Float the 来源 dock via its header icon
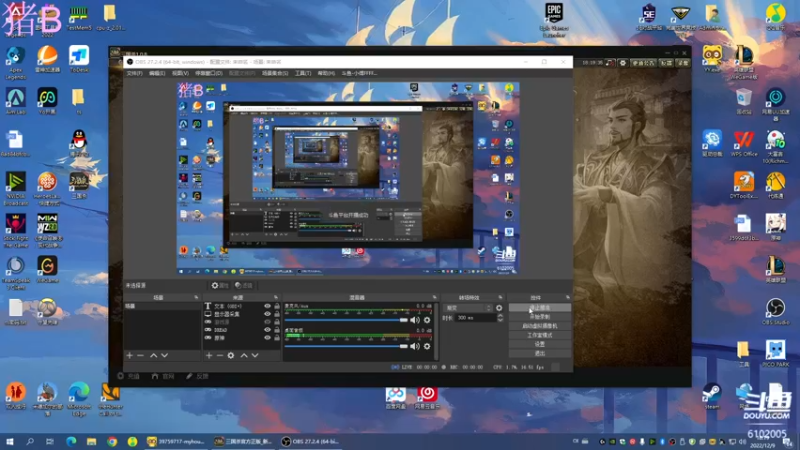The image size is (800, 450). [x=276, y=297]
